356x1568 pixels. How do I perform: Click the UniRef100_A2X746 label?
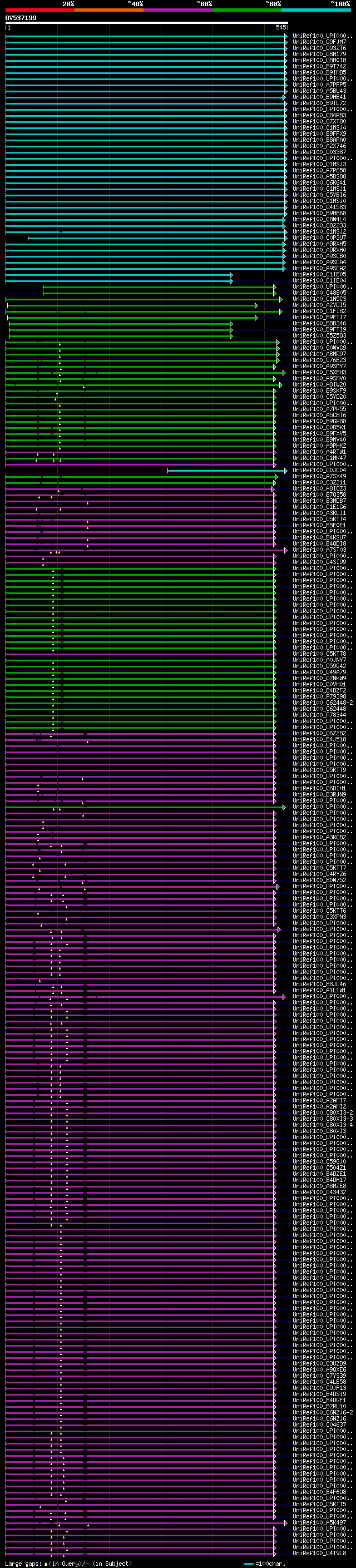pyautogui.click(x=319, y=146)
